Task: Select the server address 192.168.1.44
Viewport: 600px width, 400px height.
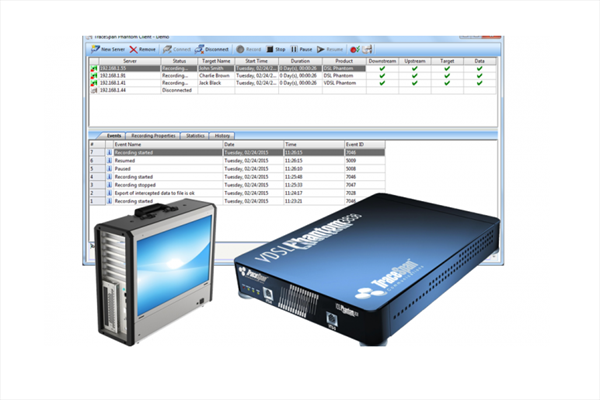Action: (130, 90)
